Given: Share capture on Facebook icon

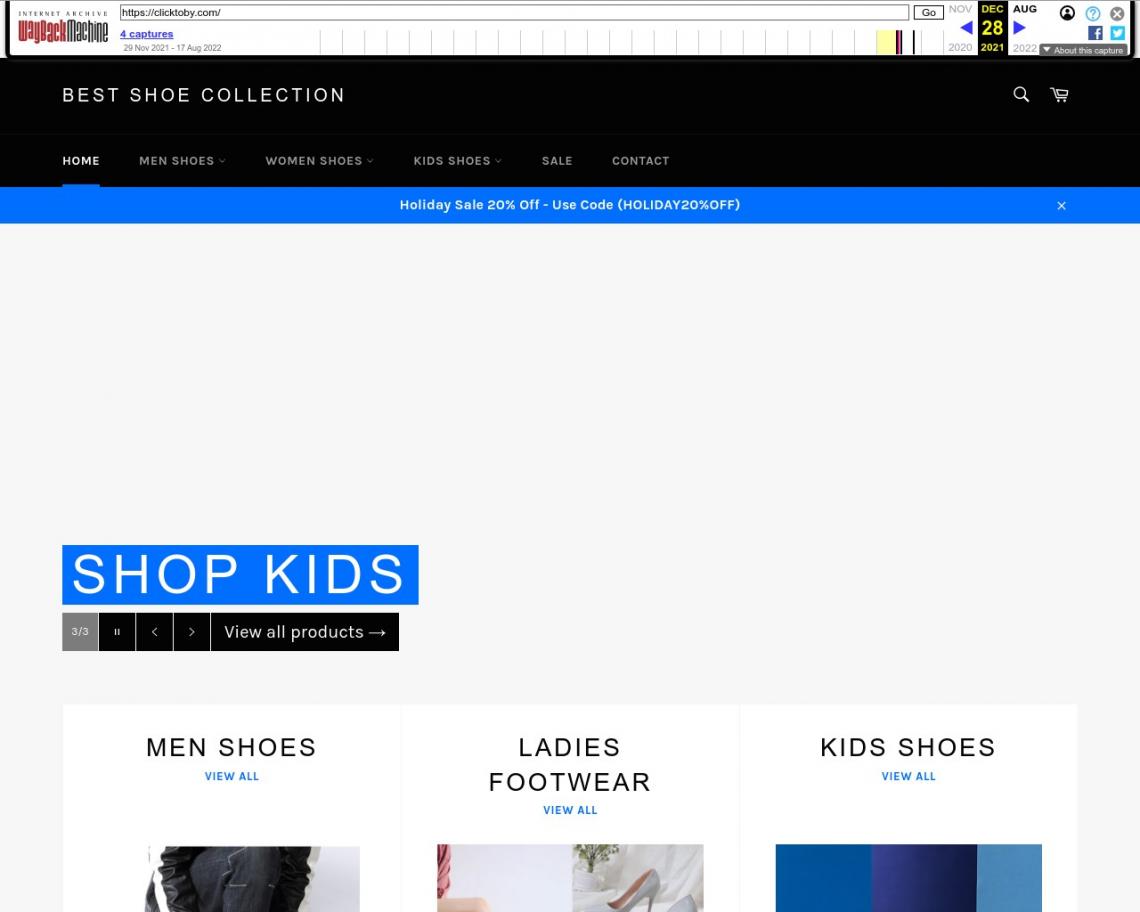Looking at the screenshot, I should click(1095, 33).
